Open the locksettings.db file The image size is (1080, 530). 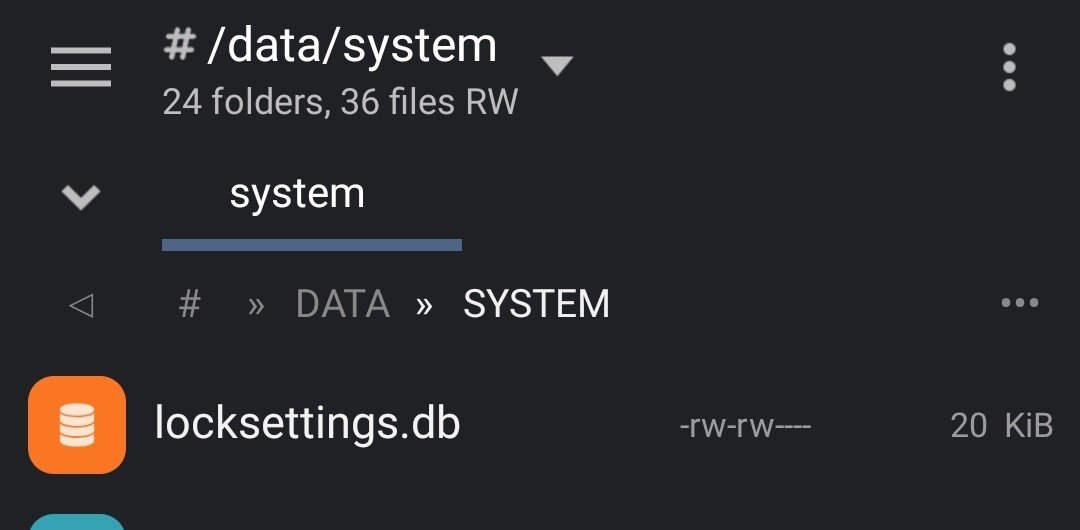540,425
